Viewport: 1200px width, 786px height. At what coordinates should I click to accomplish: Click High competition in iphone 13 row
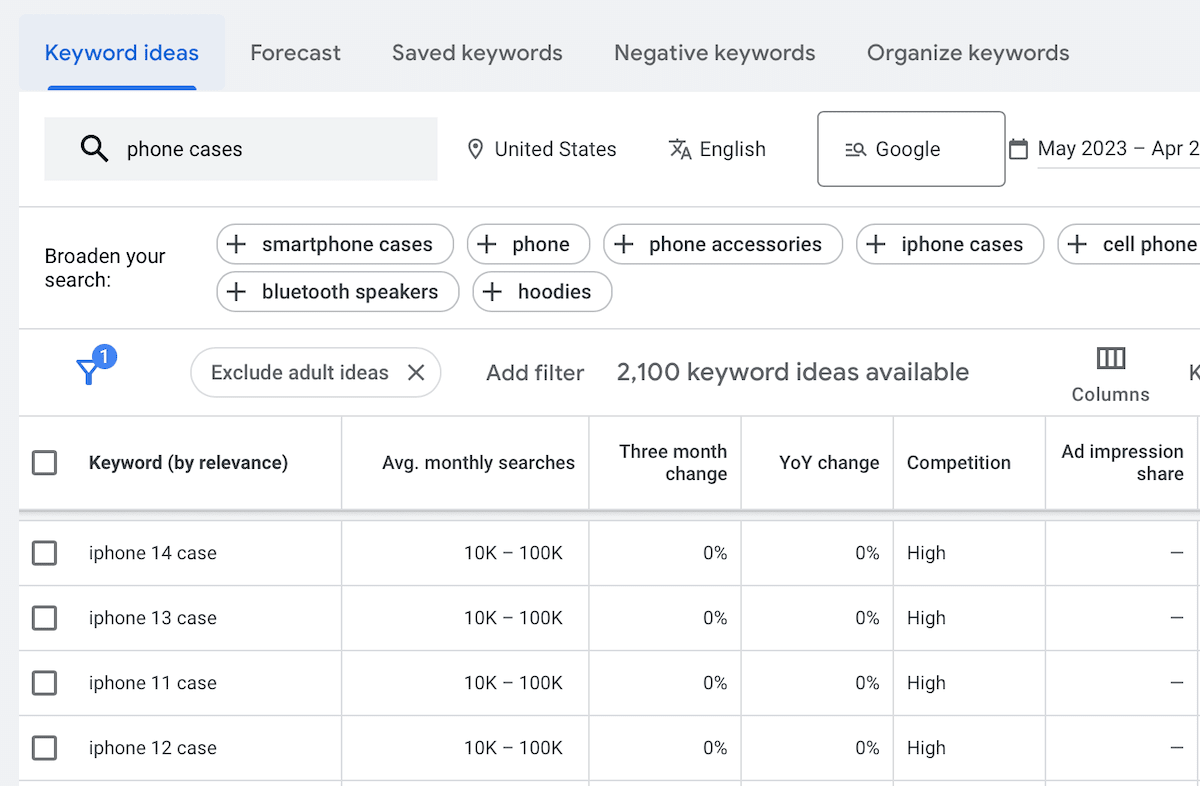click(926, 618)
